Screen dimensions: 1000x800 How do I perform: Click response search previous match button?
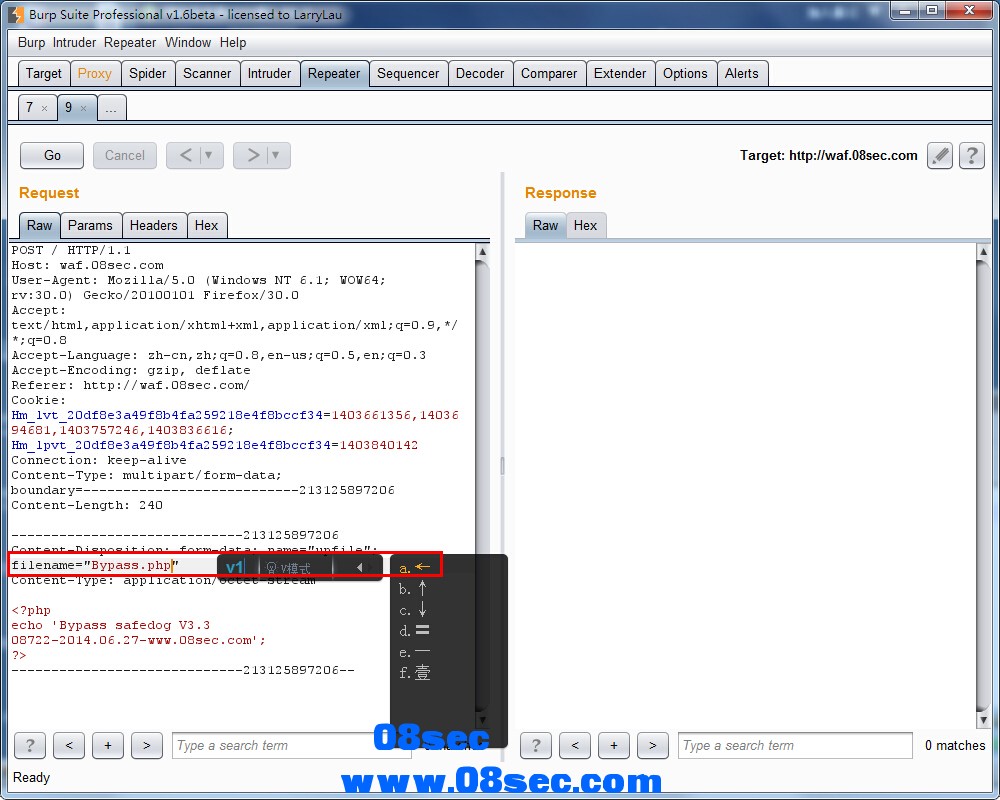point(575,745)
